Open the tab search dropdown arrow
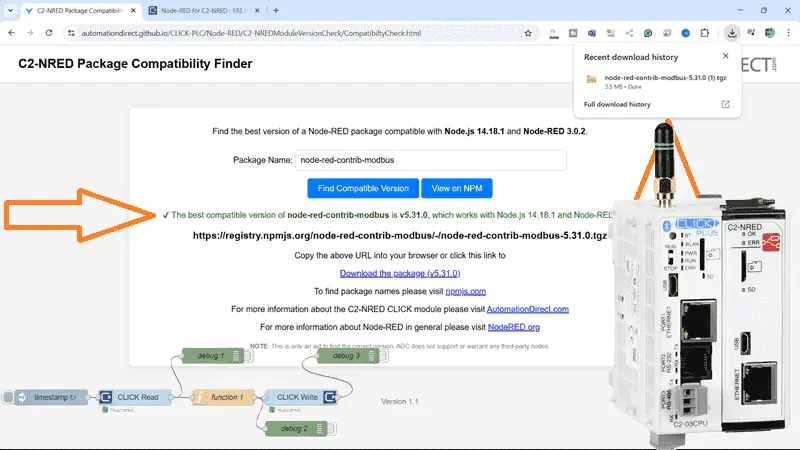This screenshot has height=450, width=800. click(x=10, y=10)
